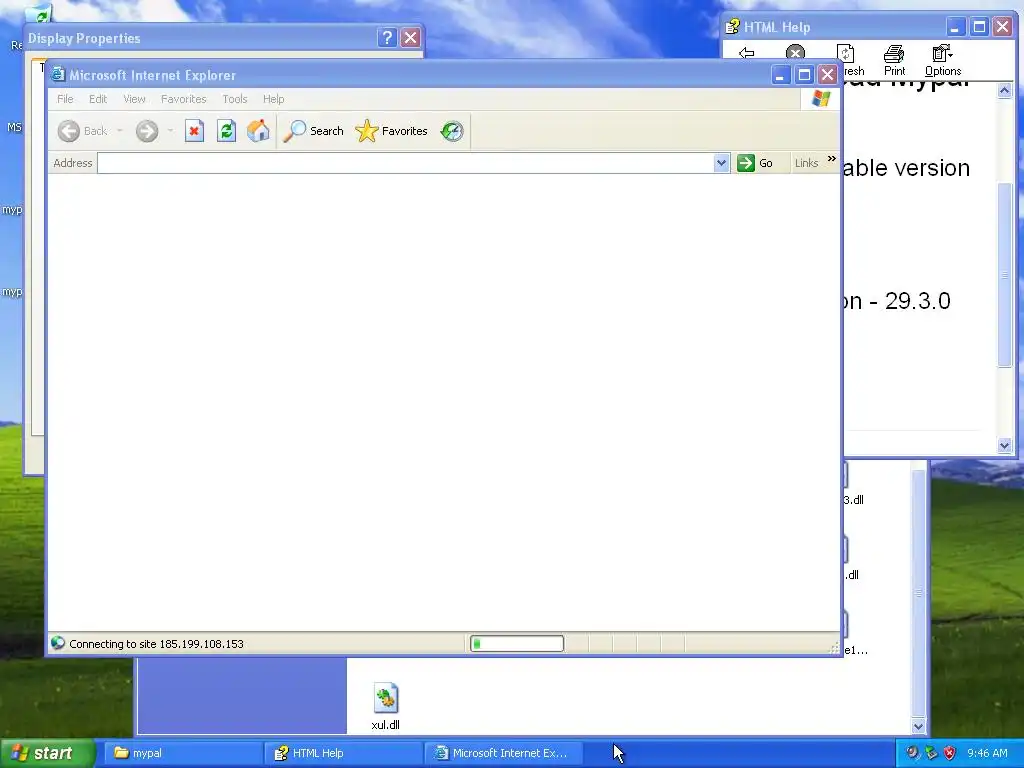Click the Windows flag logo in Internet Explorer
1024x768 pixels.
pos(821,99)
